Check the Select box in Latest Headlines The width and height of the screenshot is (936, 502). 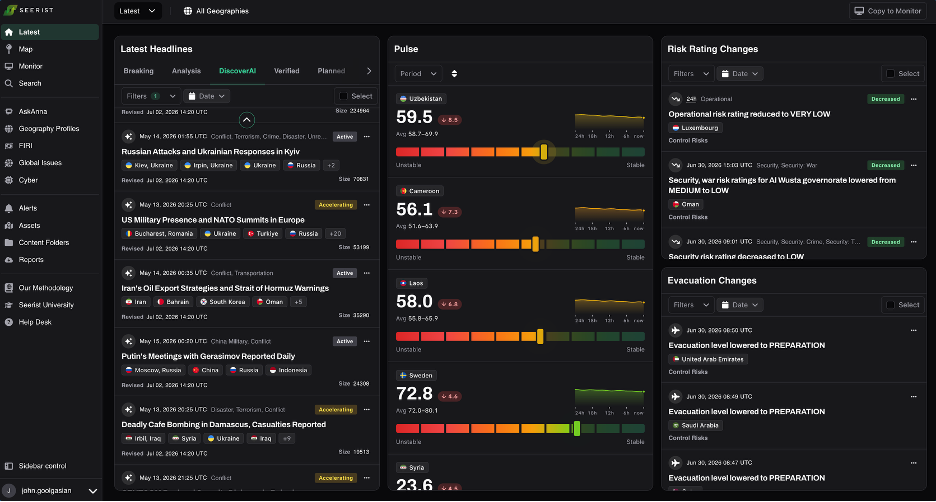(343, 96)
